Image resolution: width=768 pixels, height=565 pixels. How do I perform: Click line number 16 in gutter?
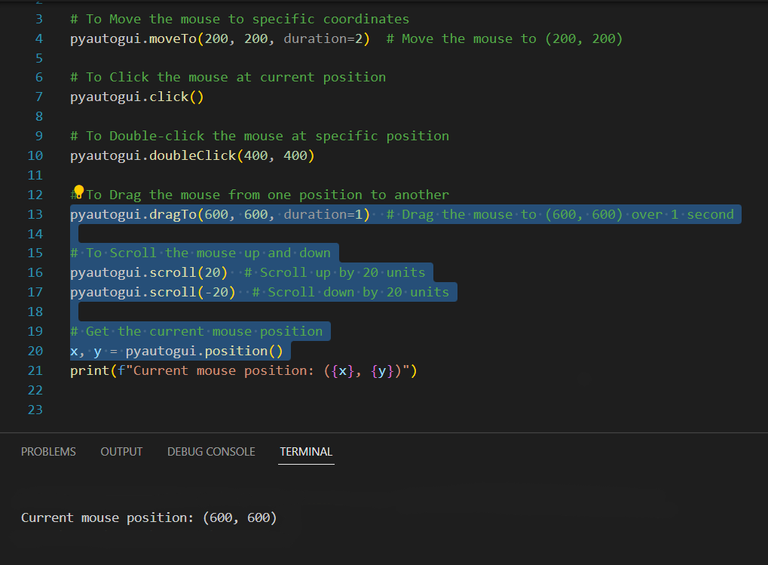(35, 273)
